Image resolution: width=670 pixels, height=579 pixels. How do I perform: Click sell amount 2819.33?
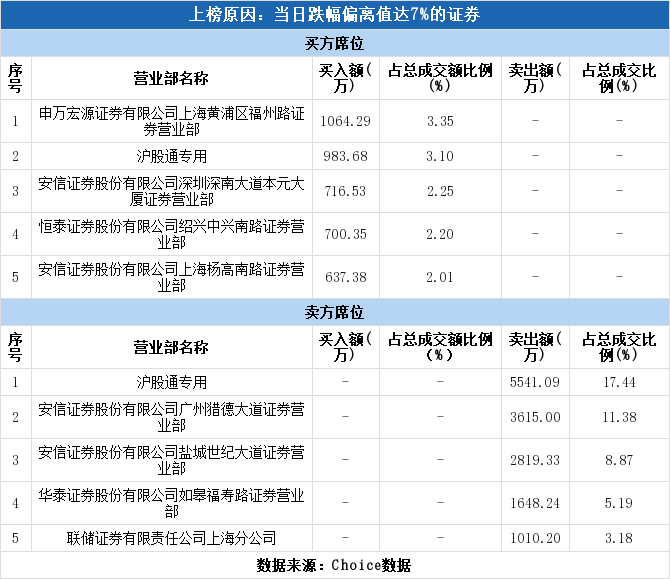(535, 461)
